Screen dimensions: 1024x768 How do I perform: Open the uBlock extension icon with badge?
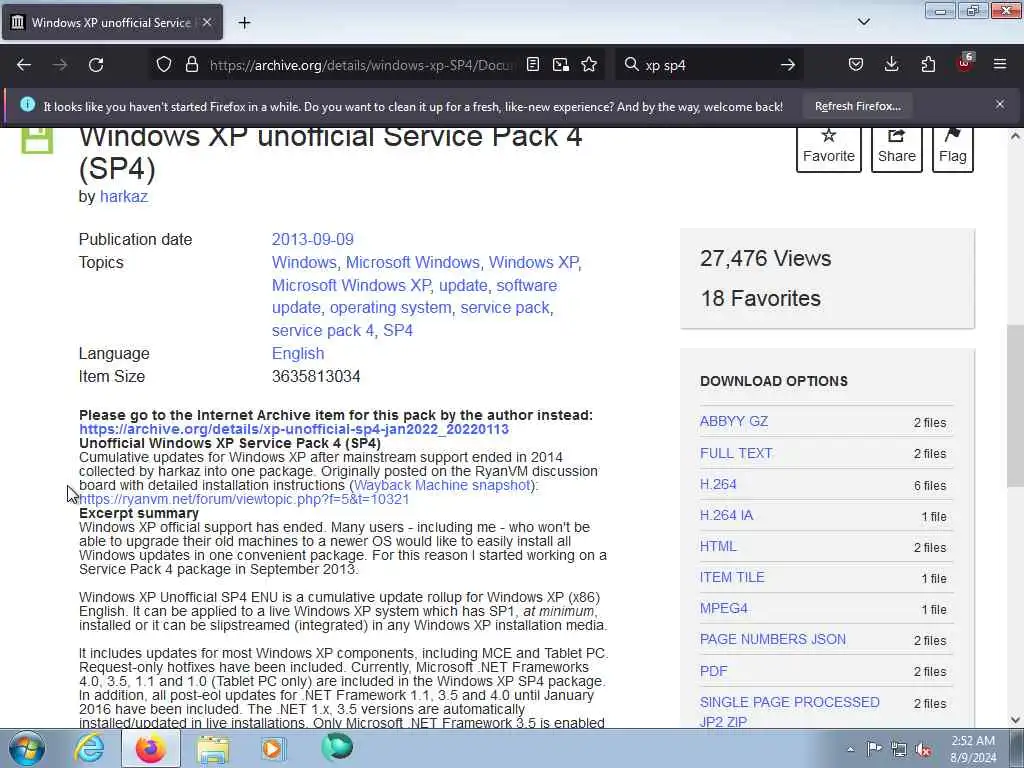[x=965, y=63]
